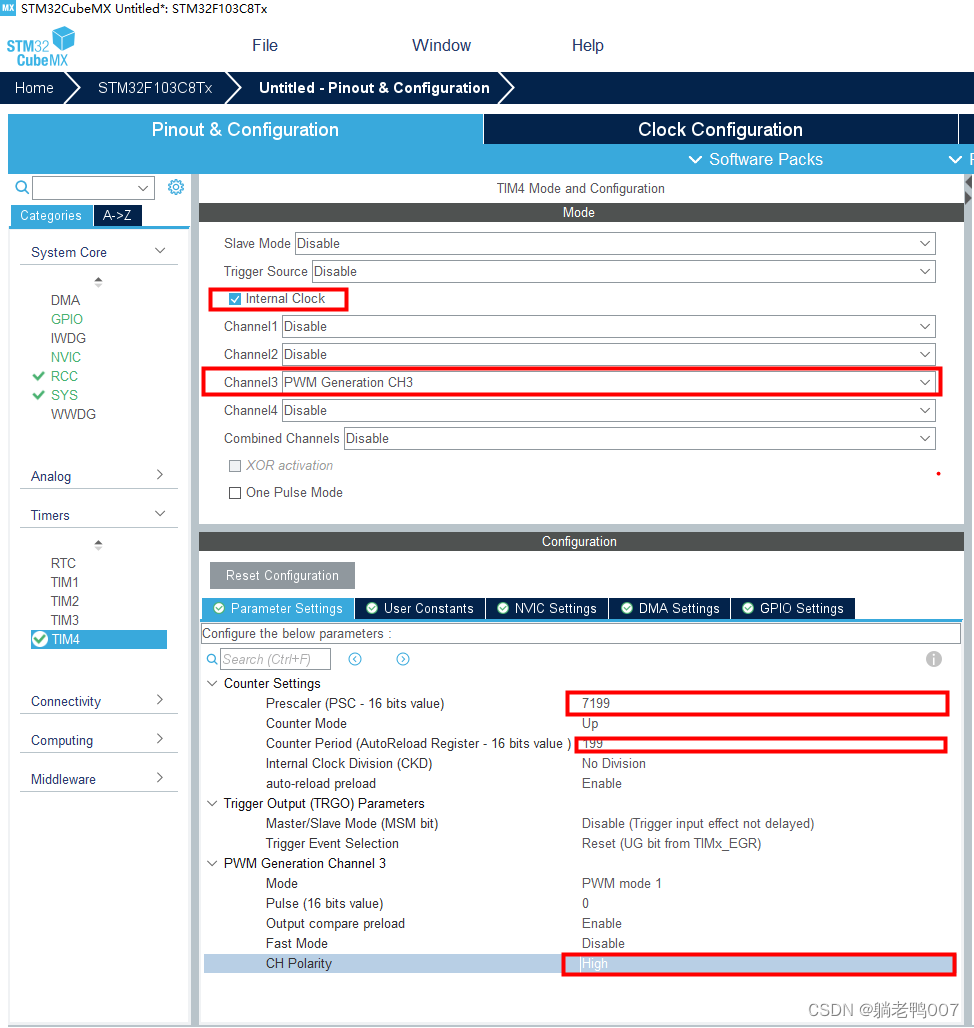Expand the Software Packs menu

(x=756, y=159)
